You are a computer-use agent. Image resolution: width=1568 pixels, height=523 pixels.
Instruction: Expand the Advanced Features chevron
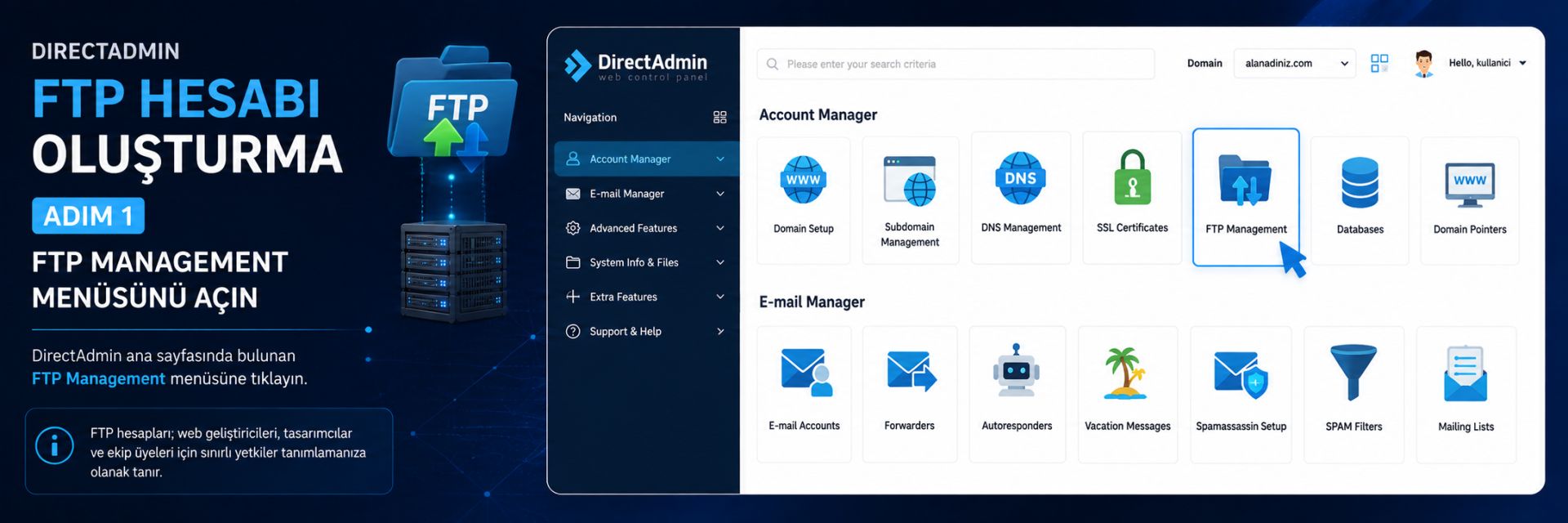tap(720, 228)
